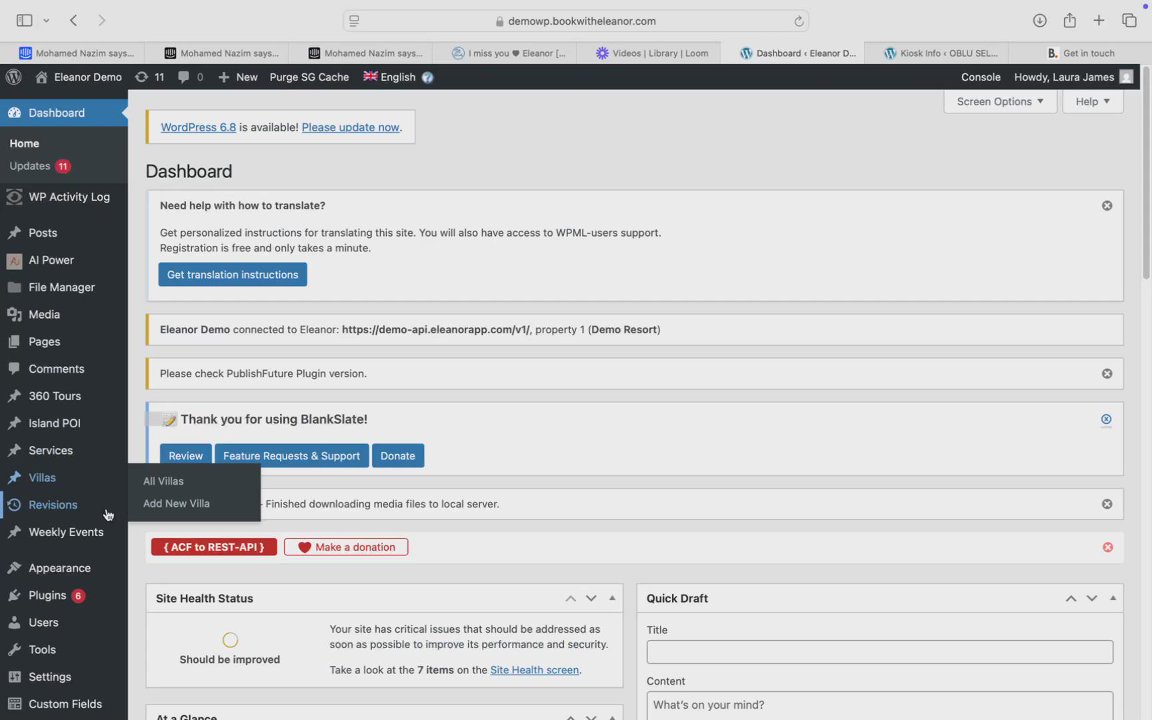The image size is (1152, 720).
Task: Move Site Health Status widget up
Action: click(570, 599)
